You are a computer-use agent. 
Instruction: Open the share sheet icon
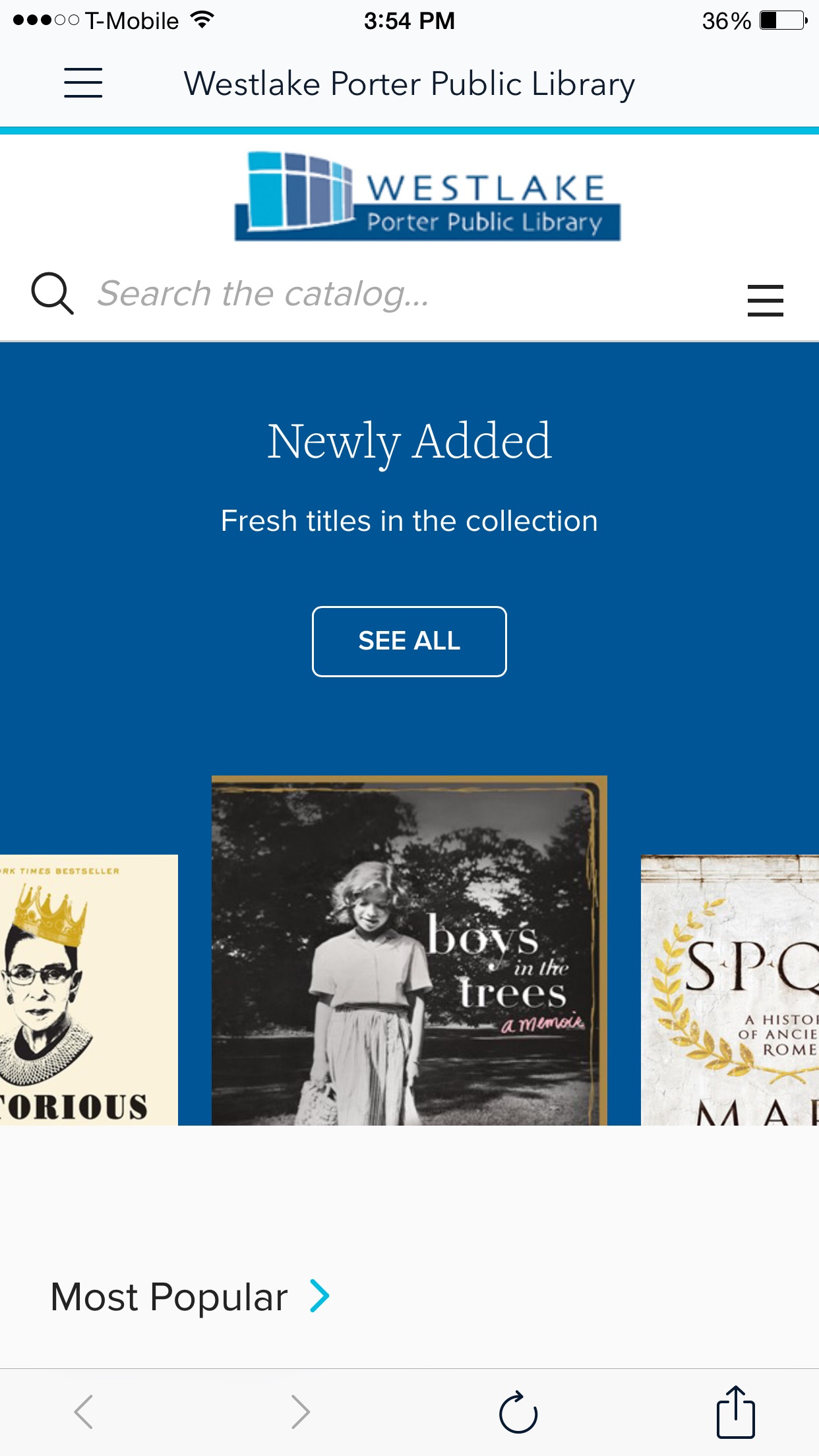click(735, 1412)
